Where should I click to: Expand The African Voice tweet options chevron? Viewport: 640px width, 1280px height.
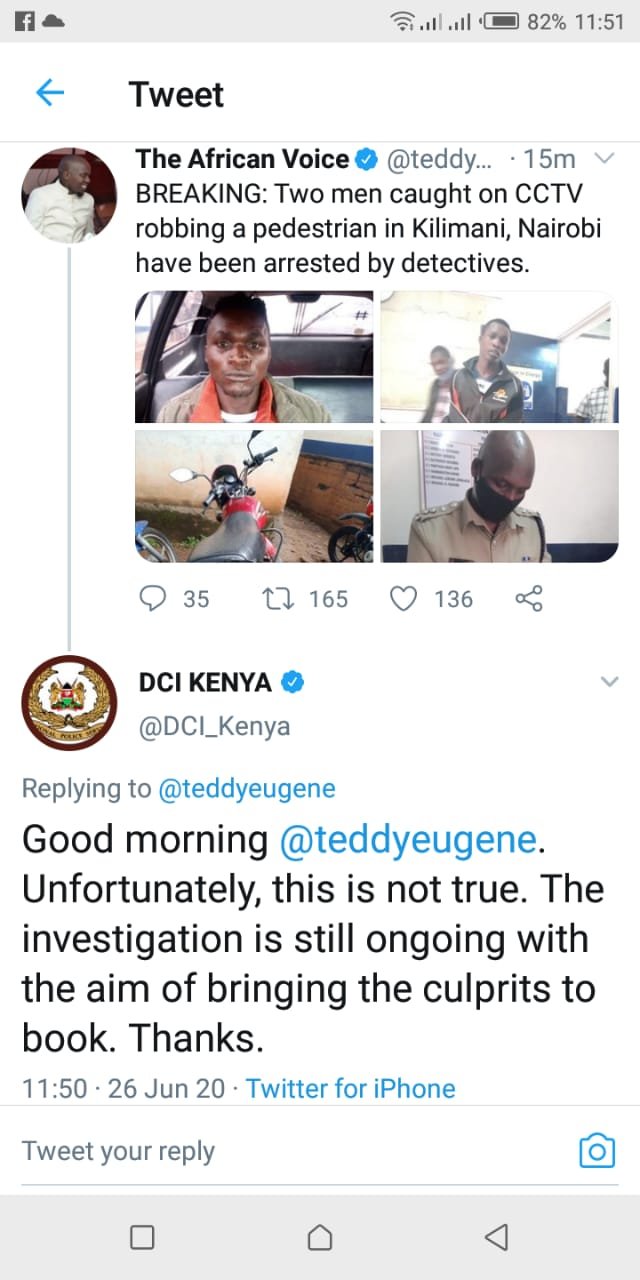(x=604, y=158)
